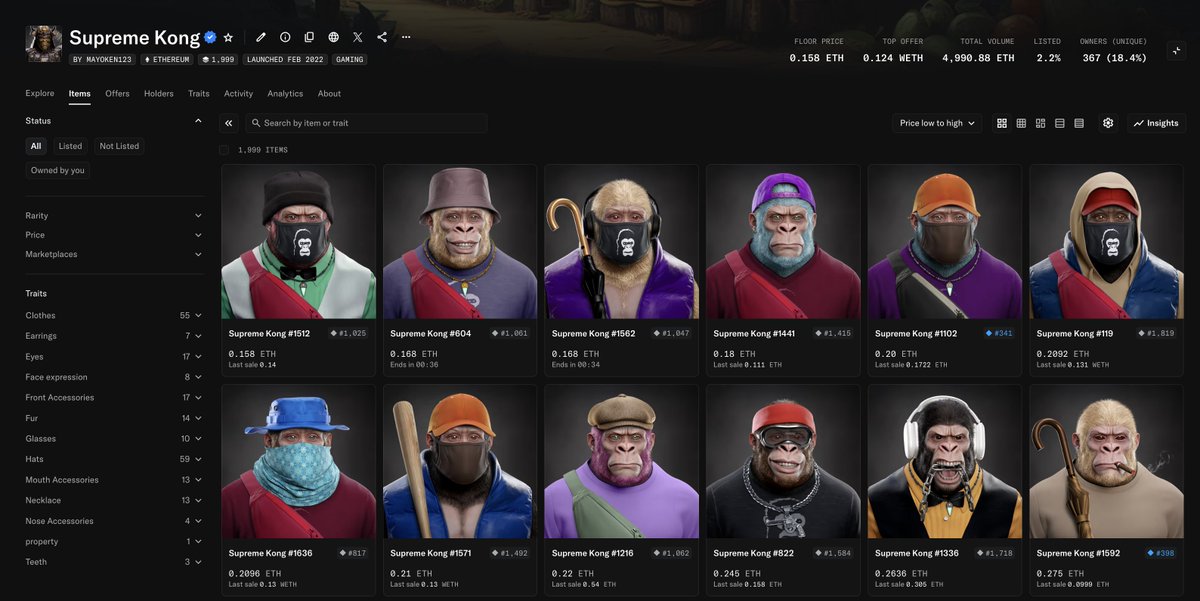Expand the Clothes trait filter
Viewport: 1200px width, 601px height.
114,315
